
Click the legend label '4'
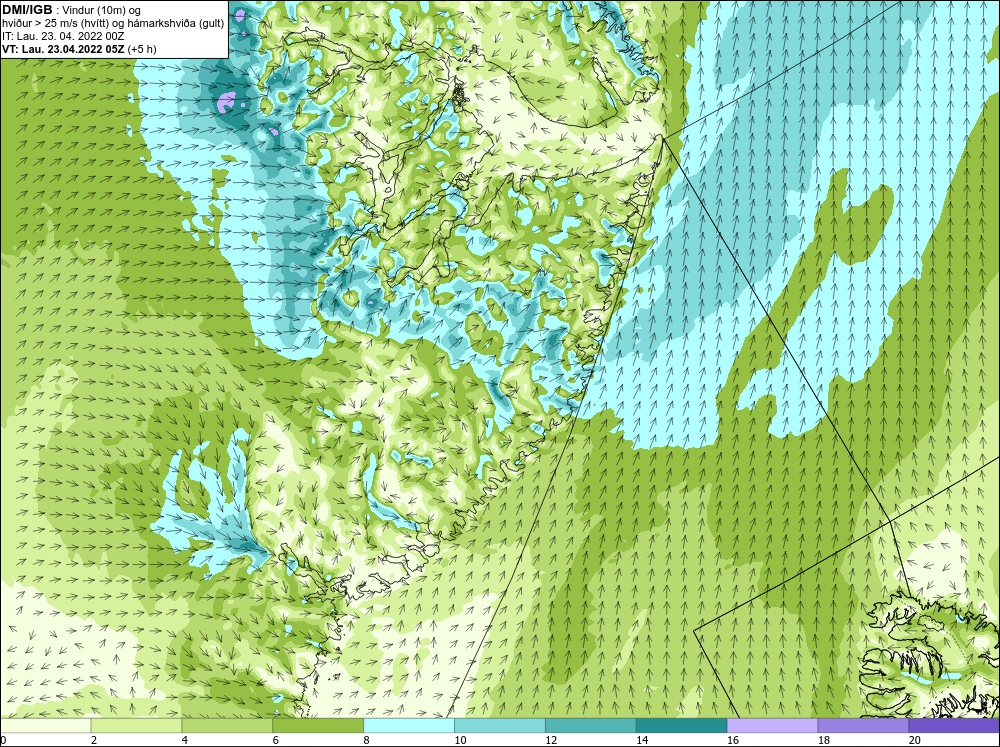tap(185, 740)
